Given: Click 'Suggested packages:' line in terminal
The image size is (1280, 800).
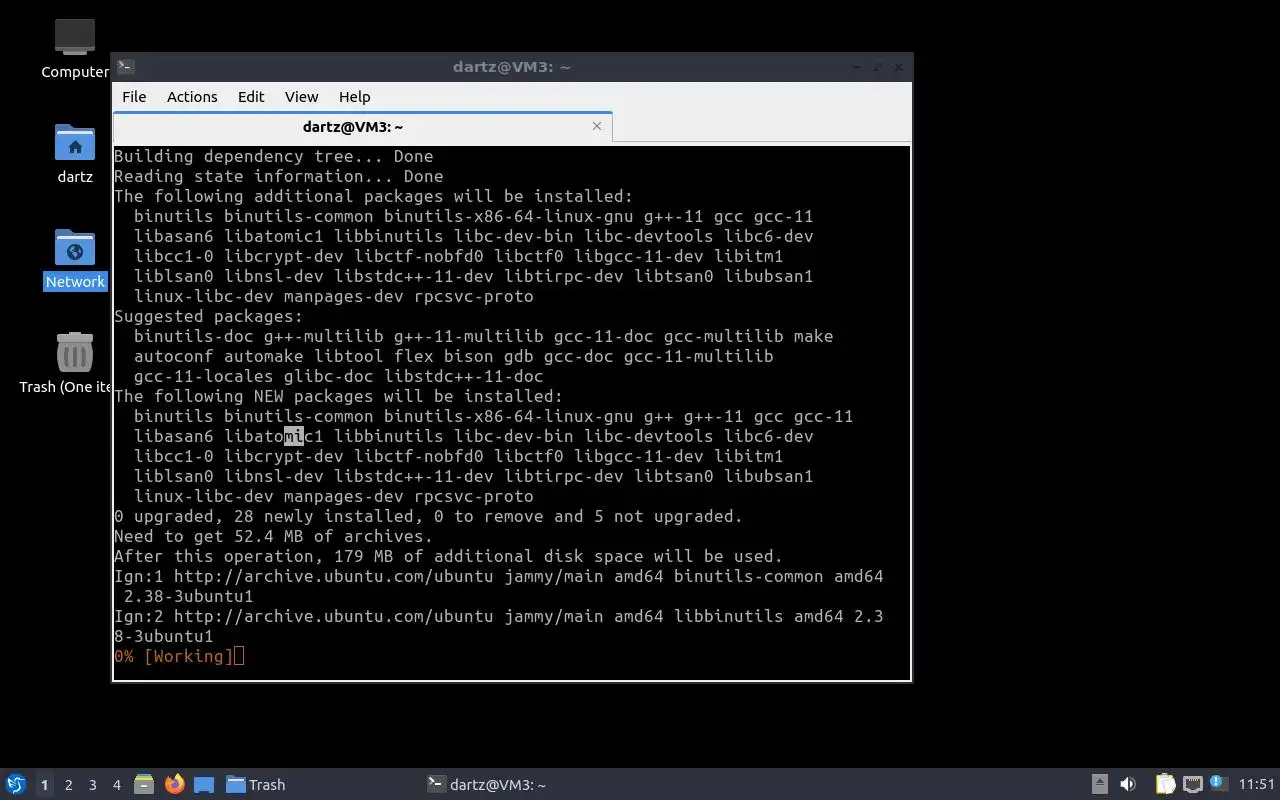Looking at the screenshot, I should point(208,316).
